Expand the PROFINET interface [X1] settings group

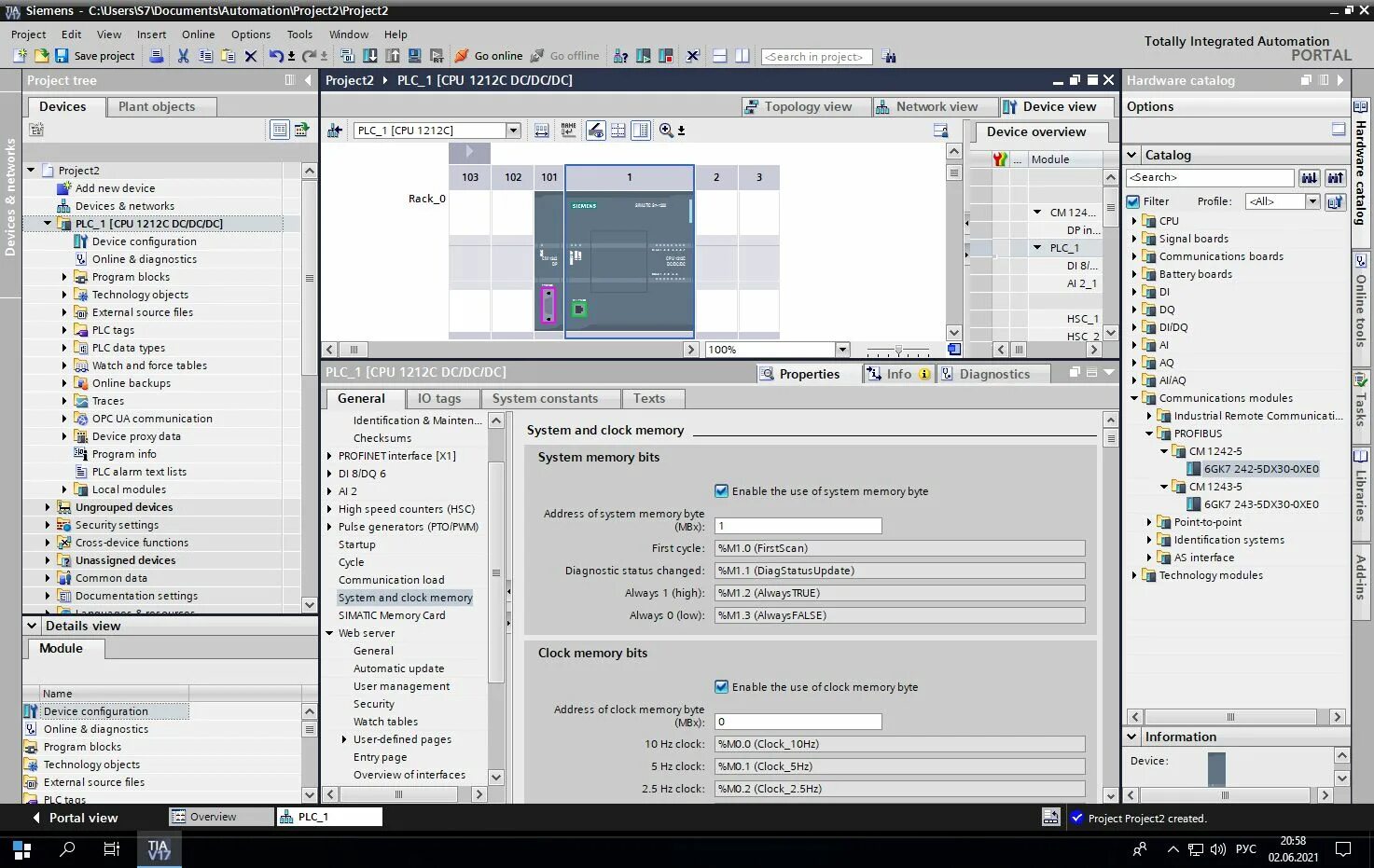pyautogui.click(x=329, y=456)
